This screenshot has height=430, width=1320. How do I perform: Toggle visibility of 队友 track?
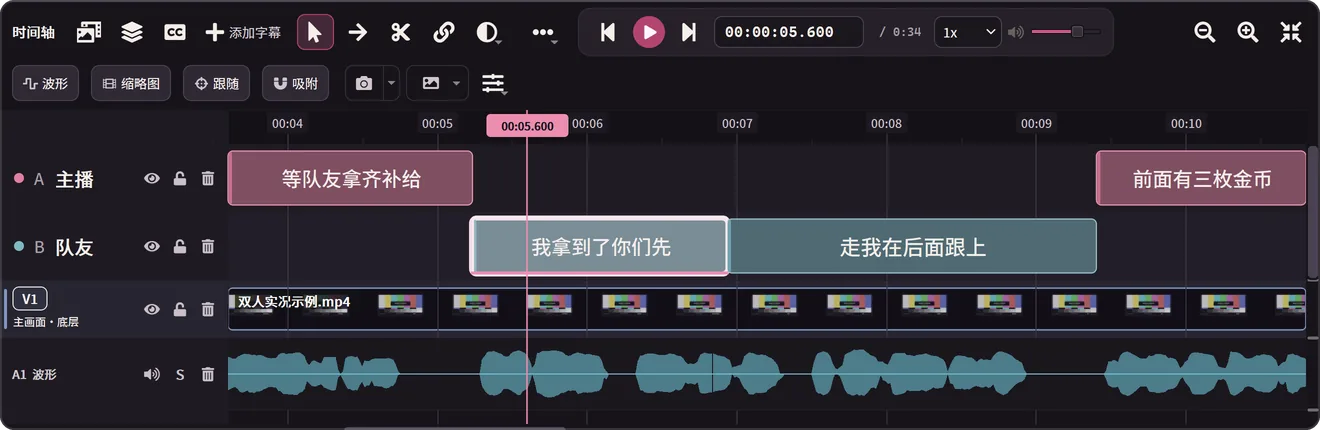(152, 246)
